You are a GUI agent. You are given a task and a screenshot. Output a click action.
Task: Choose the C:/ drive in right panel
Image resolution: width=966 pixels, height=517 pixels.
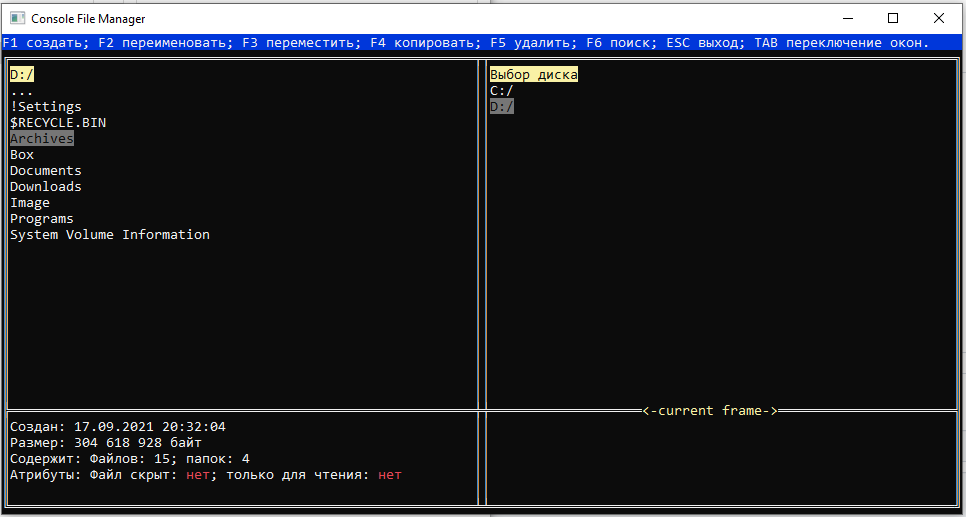[x=502, y=91]
